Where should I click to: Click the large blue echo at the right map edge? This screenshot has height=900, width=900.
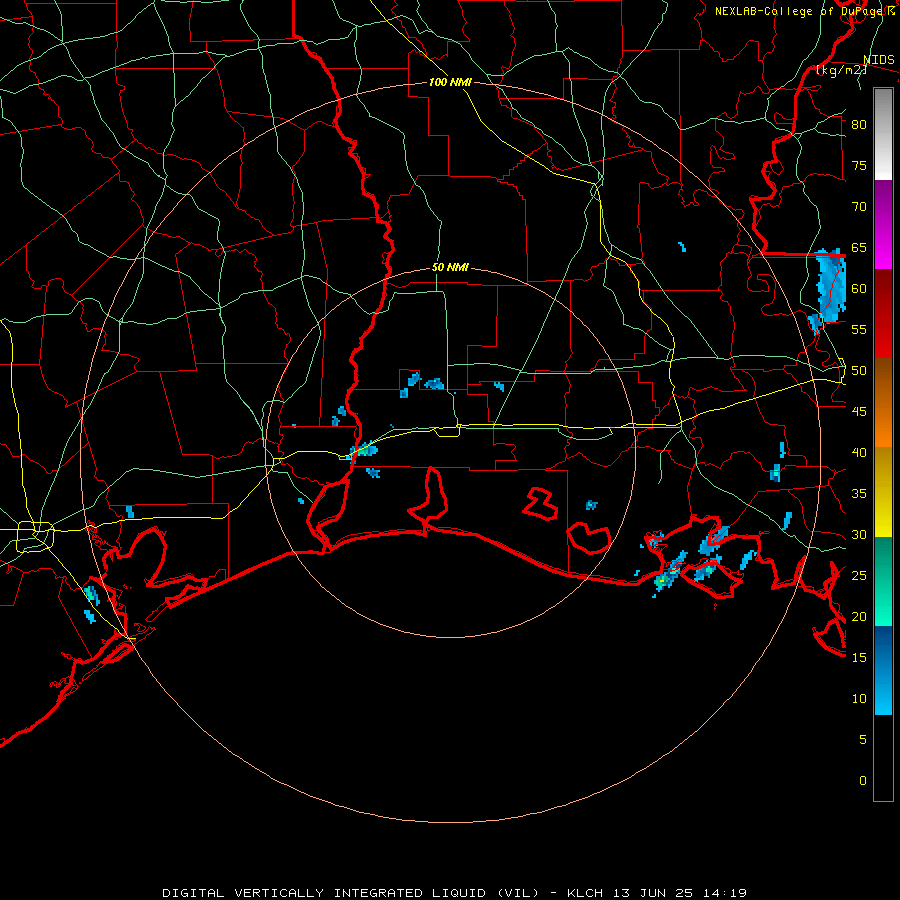coord(830,284)
